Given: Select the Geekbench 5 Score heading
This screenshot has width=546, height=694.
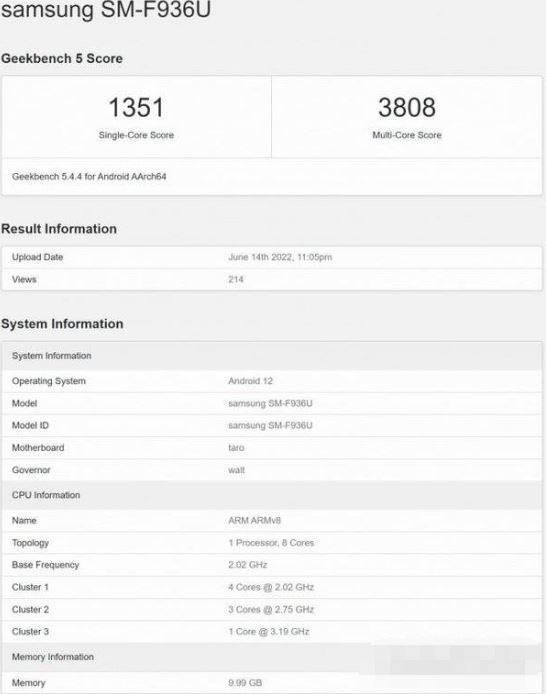Looking at the screenshot, I should tap(62, 58).
